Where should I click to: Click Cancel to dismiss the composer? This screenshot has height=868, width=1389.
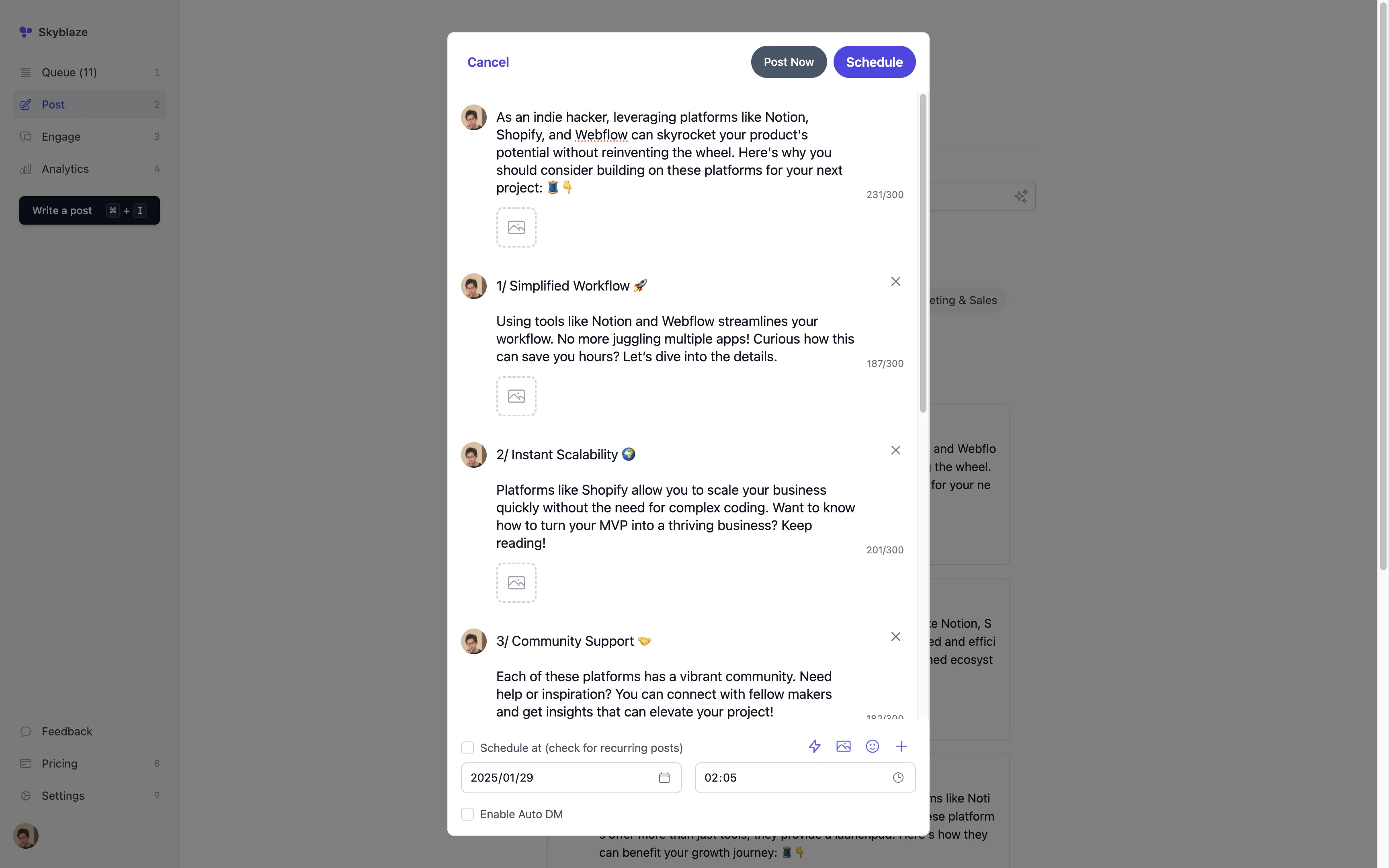pos(488,61)
